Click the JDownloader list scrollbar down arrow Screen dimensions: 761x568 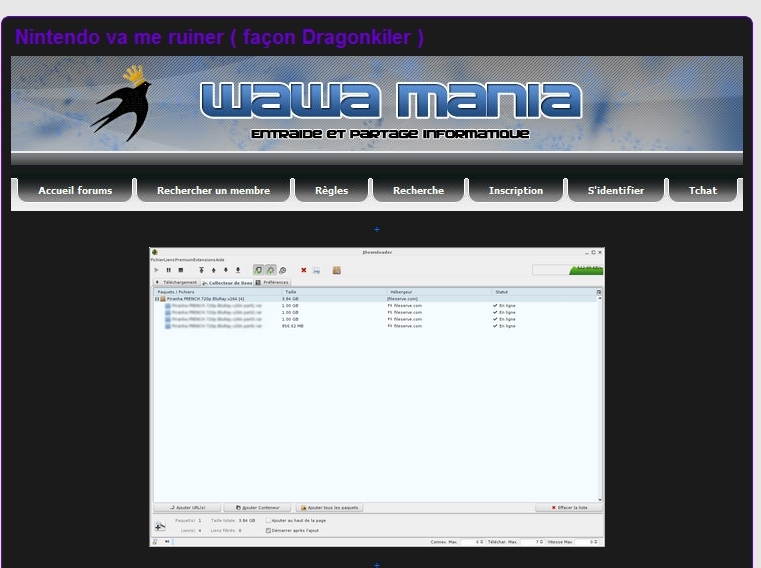point(600,500)
